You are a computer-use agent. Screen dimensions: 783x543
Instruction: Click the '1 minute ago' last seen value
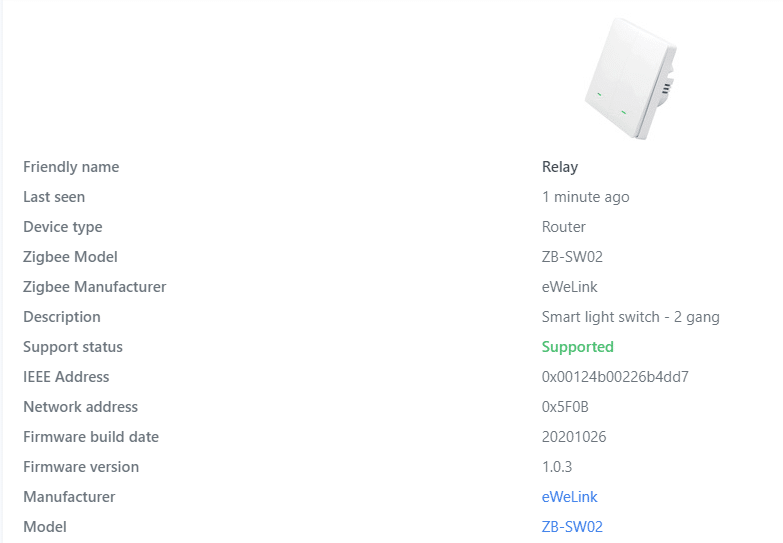coord(586,197)
